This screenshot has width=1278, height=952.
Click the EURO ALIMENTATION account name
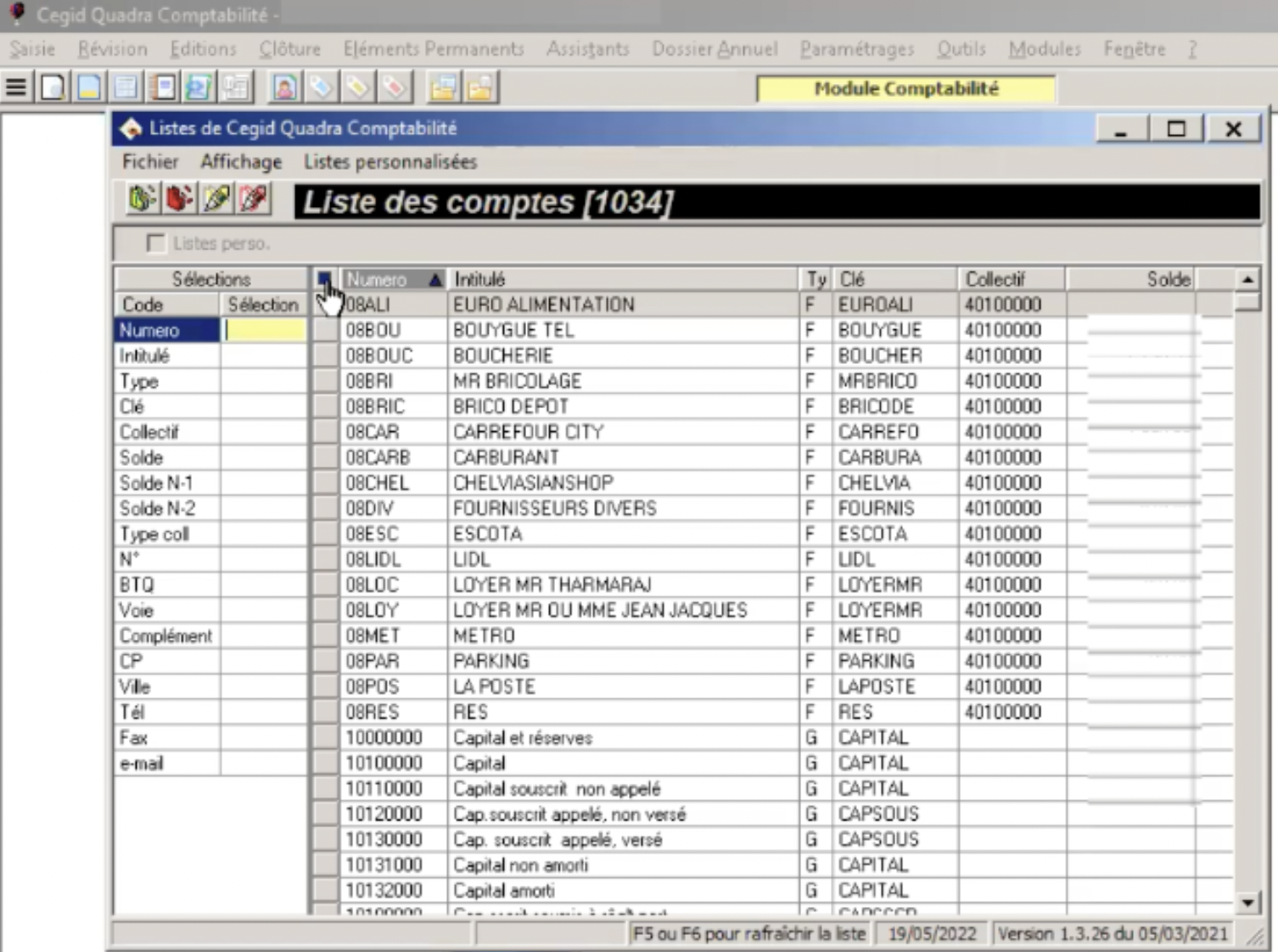click(543, 305)
